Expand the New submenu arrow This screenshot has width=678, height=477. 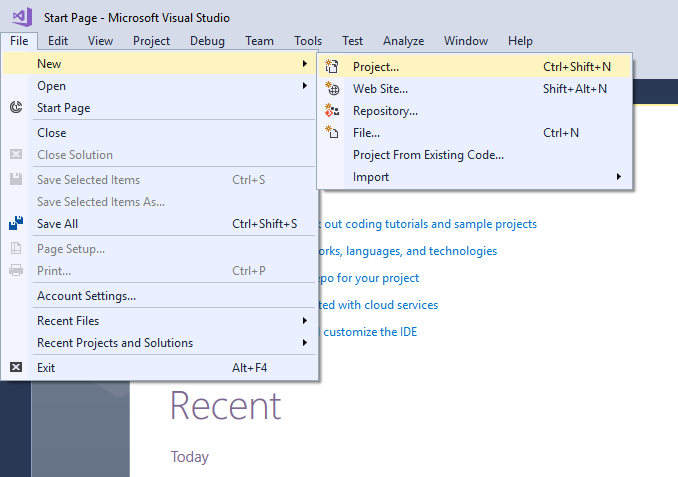pyautogui.click(x=305, y=64)
